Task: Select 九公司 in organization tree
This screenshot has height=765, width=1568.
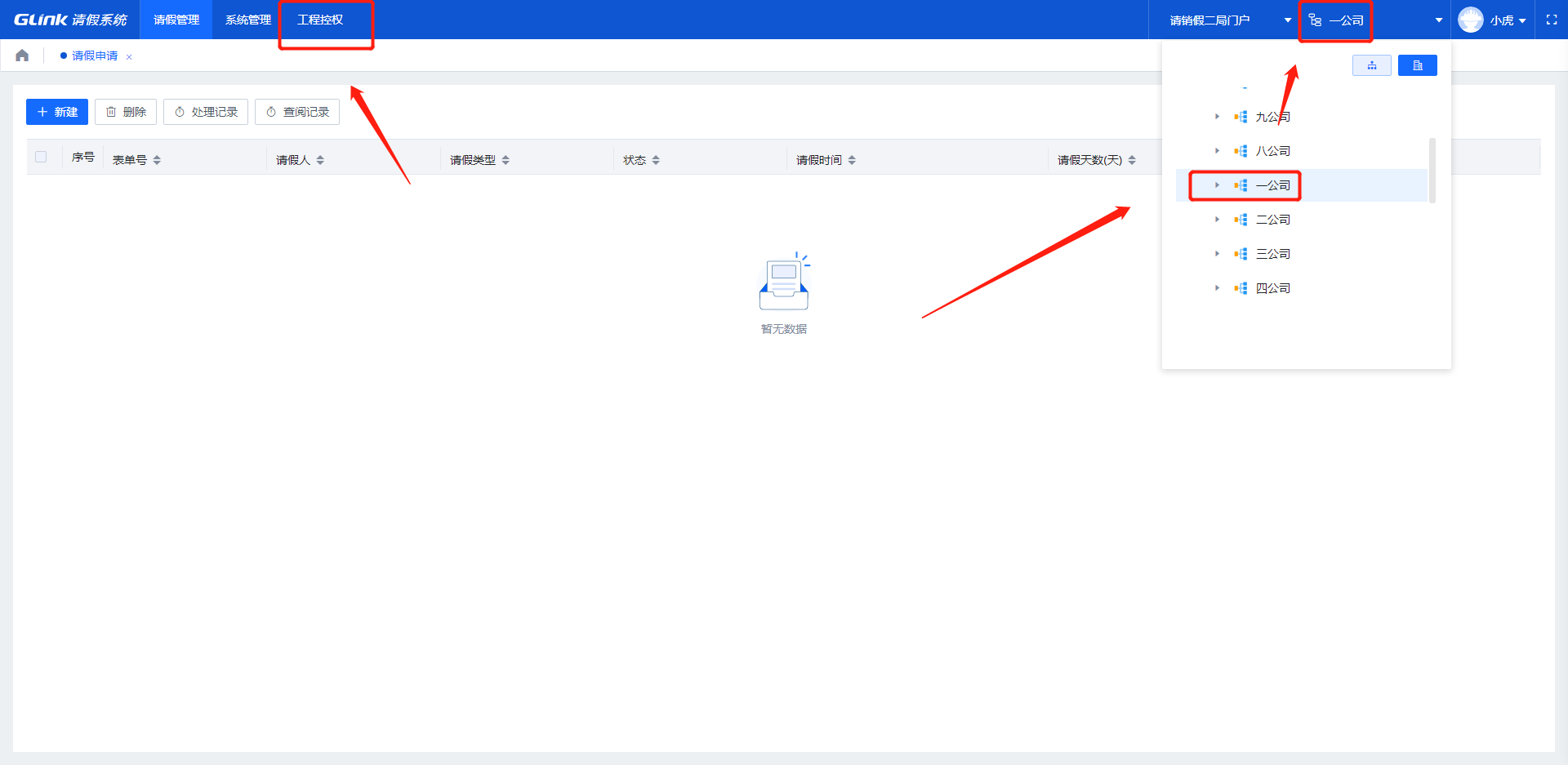Action: coord(1272,117)
